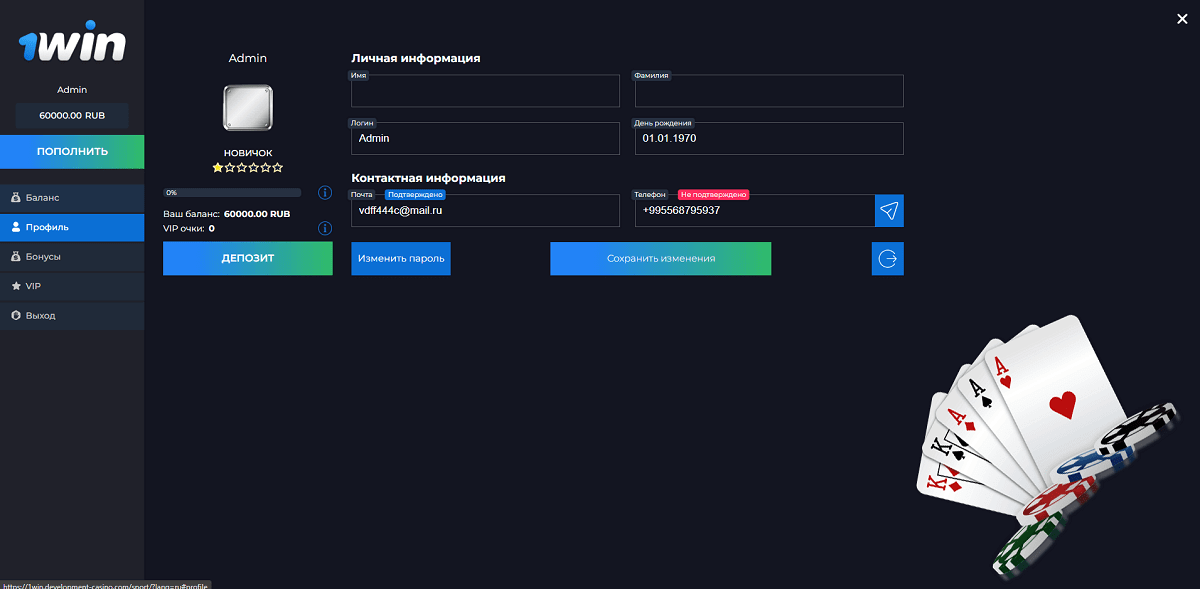
Task: Click the Выход menu item
Action: tap(72, 315)
